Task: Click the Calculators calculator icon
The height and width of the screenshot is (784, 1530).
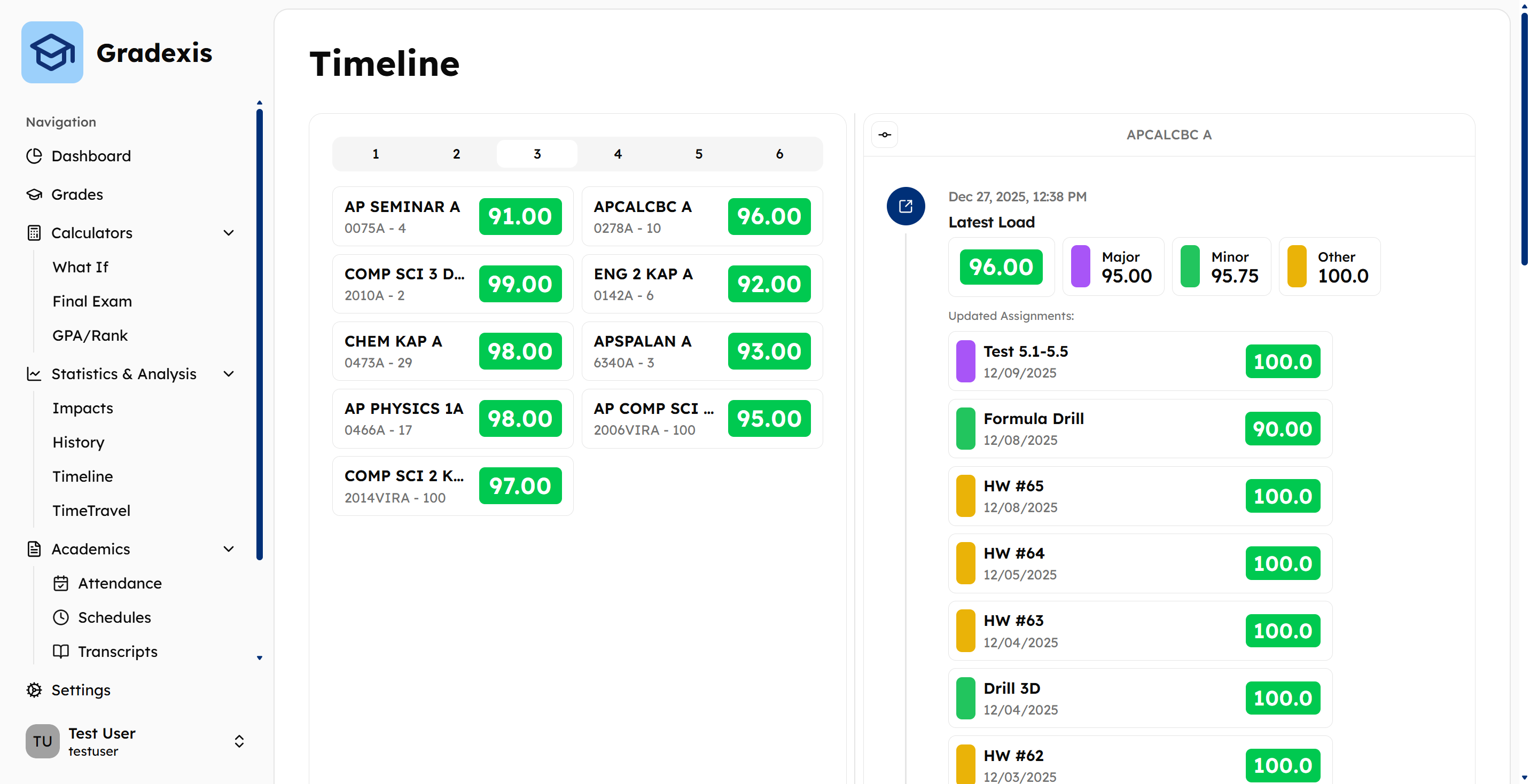Action: pyautogui.click(x=34, y=233)
